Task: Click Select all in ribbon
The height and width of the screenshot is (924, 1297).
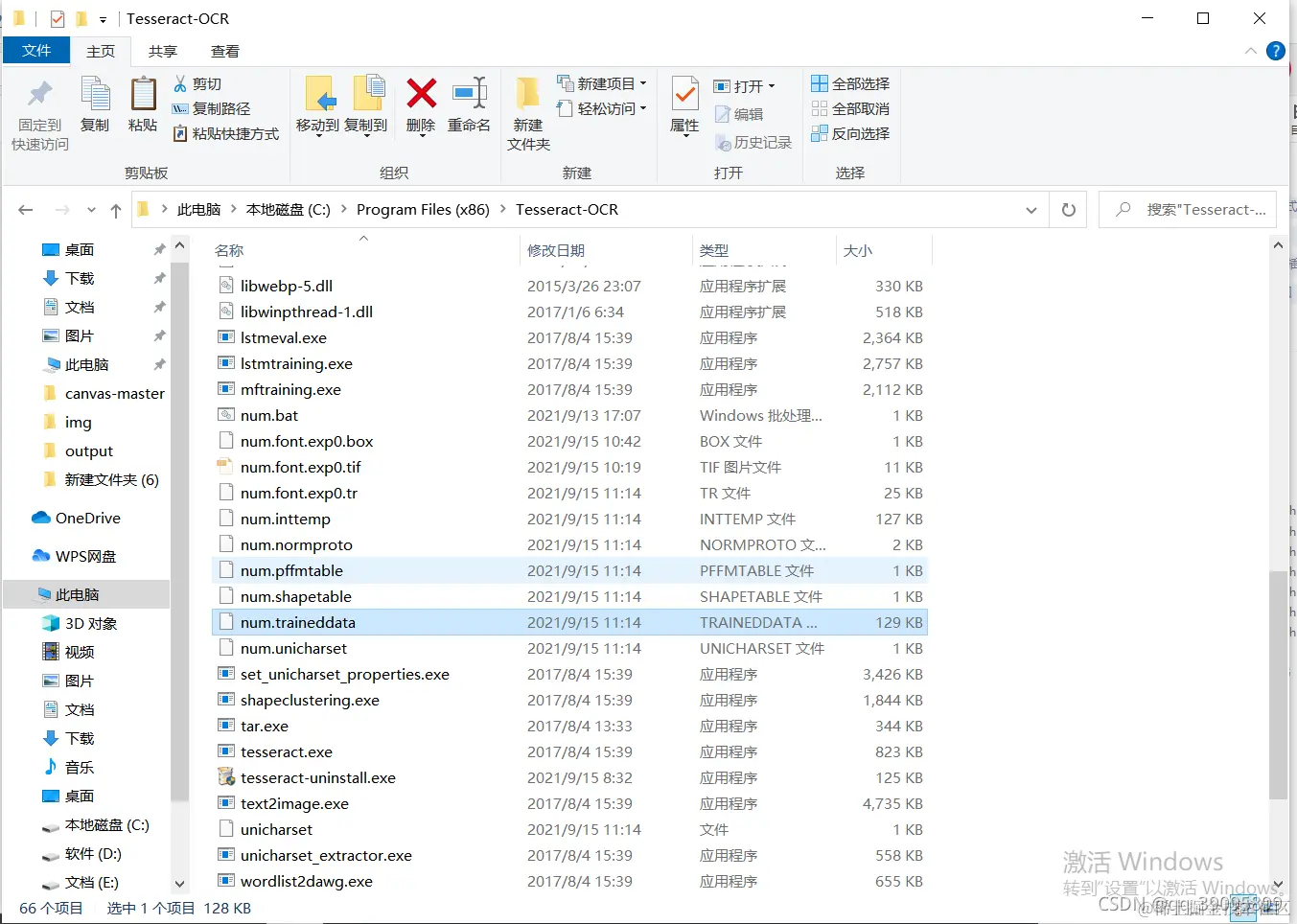Action: pos(850,84)
